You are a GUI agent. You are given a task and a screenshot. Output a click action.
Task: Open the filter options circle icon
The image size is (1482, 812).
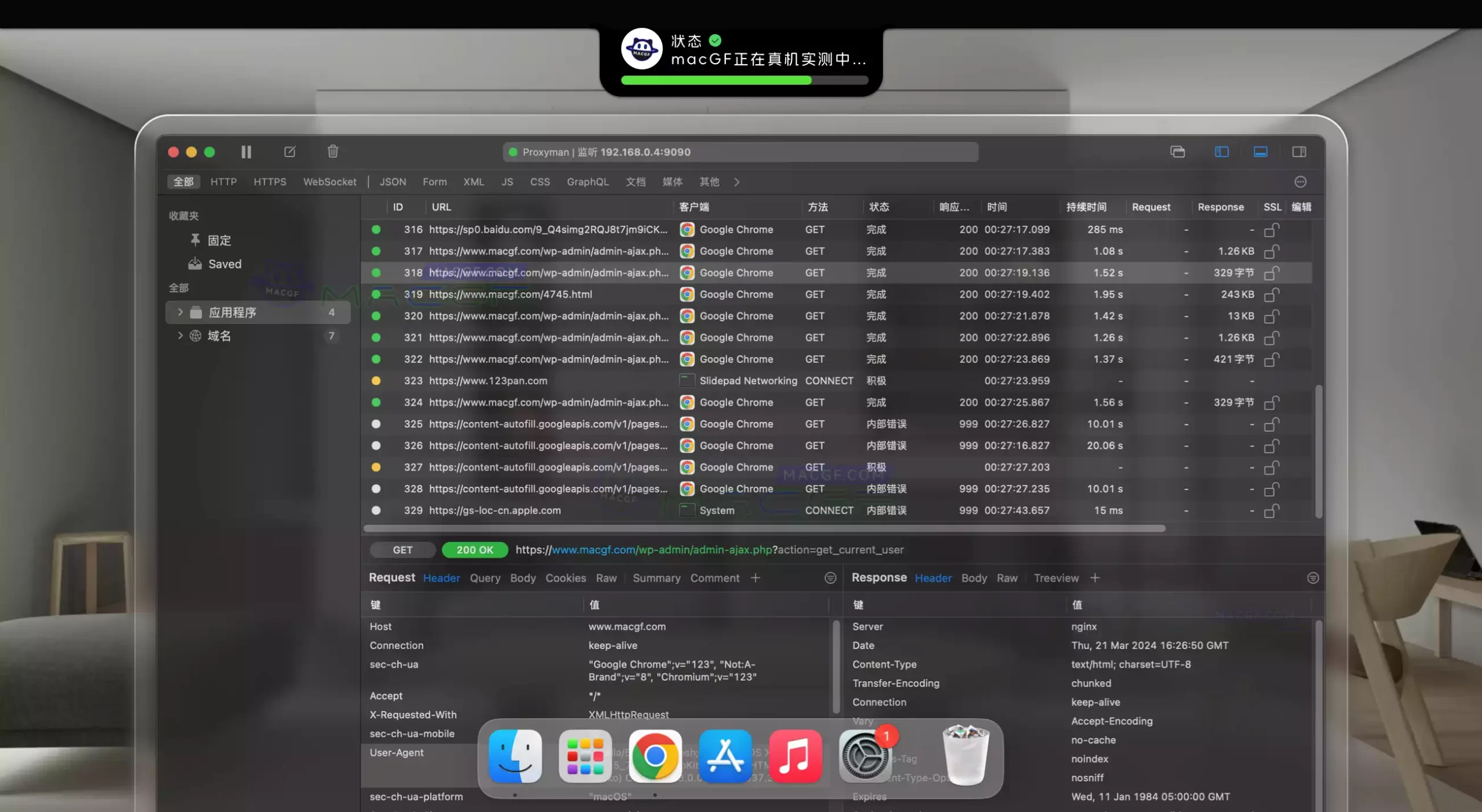coord(1300,182)
